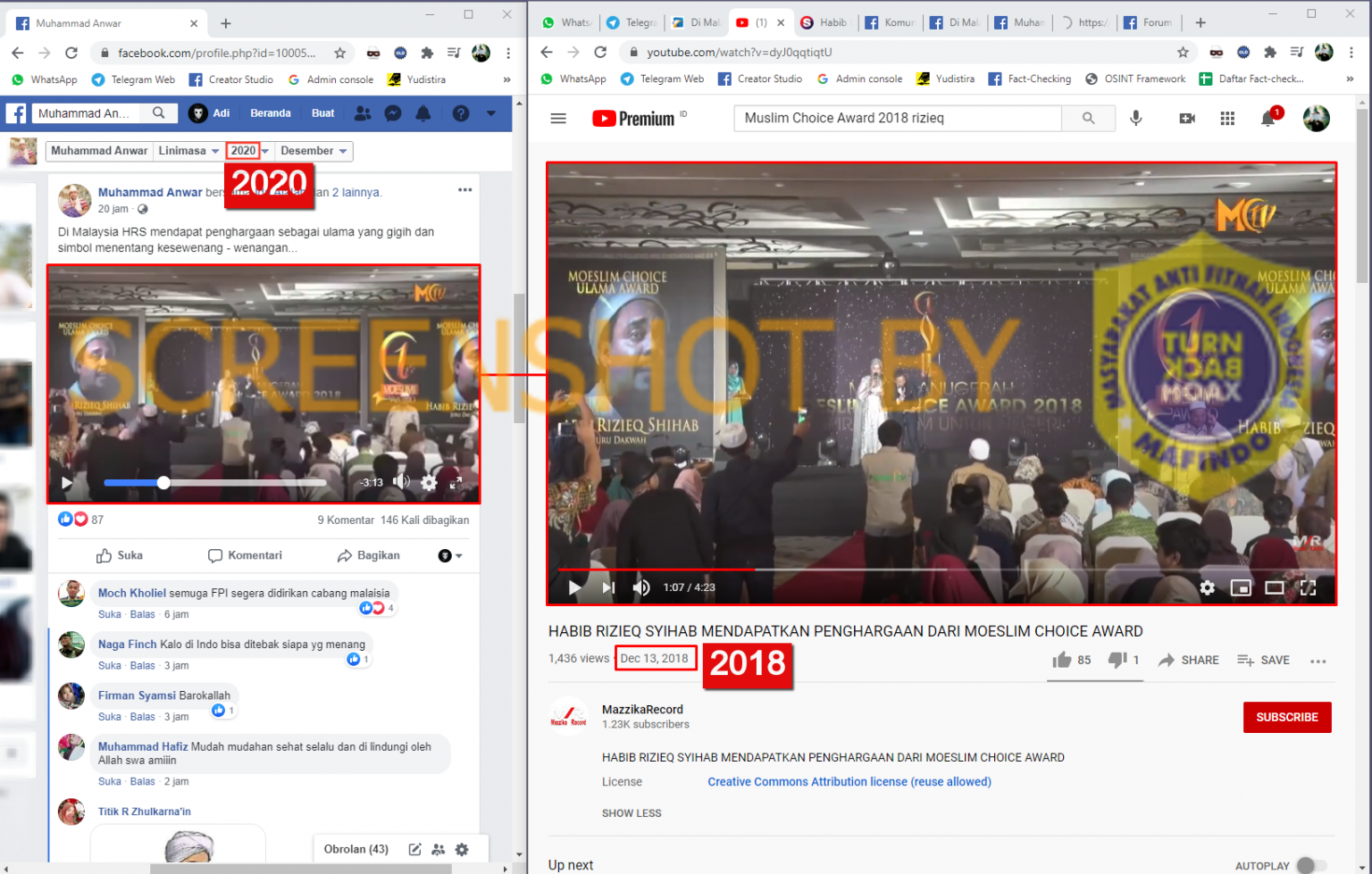Start voice search with microphone icon
The image size is (1372, 874).
click(x=1136, y=118)
